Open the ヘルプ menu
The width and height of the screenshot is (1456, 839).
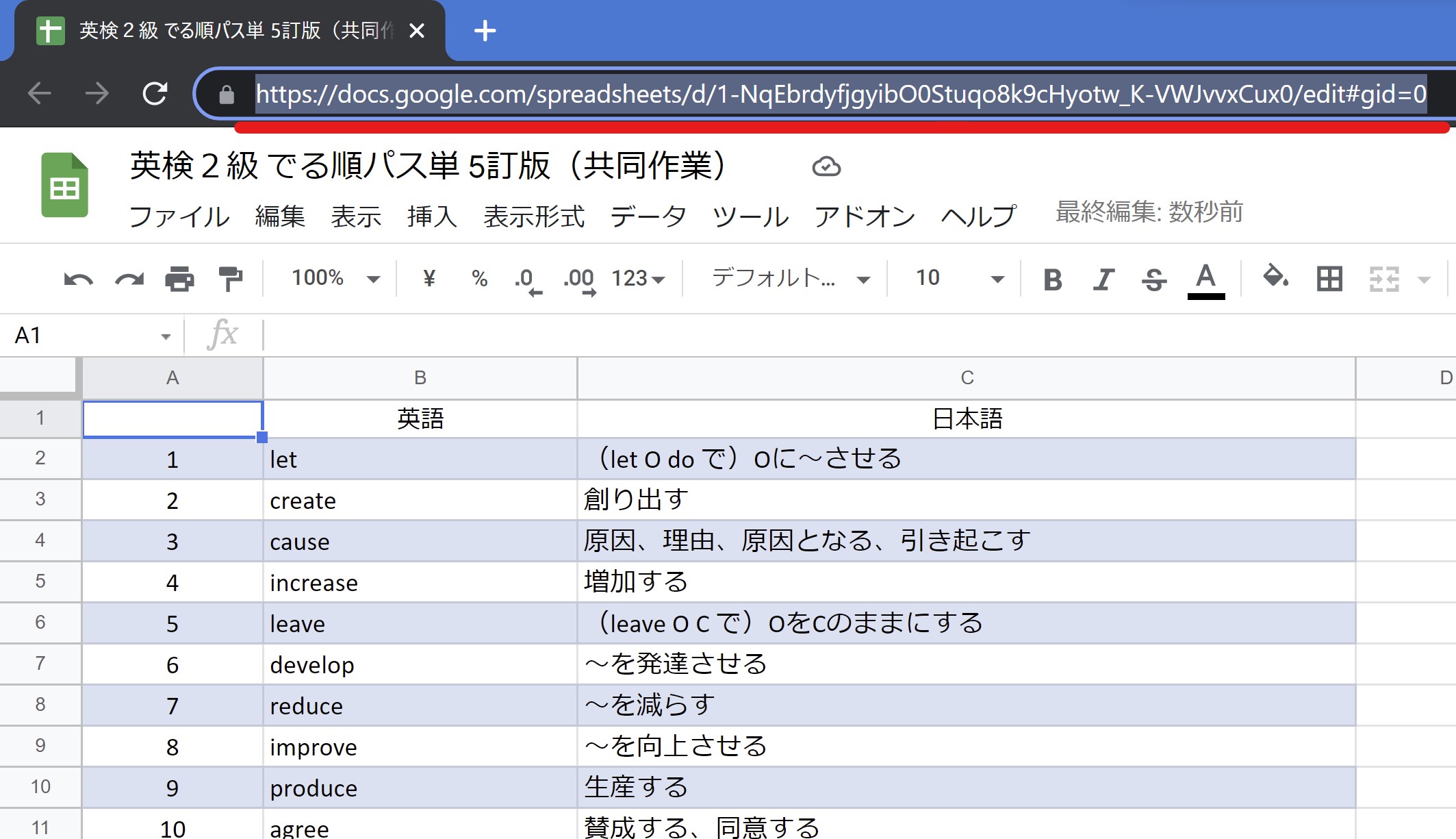click(978, 216)
